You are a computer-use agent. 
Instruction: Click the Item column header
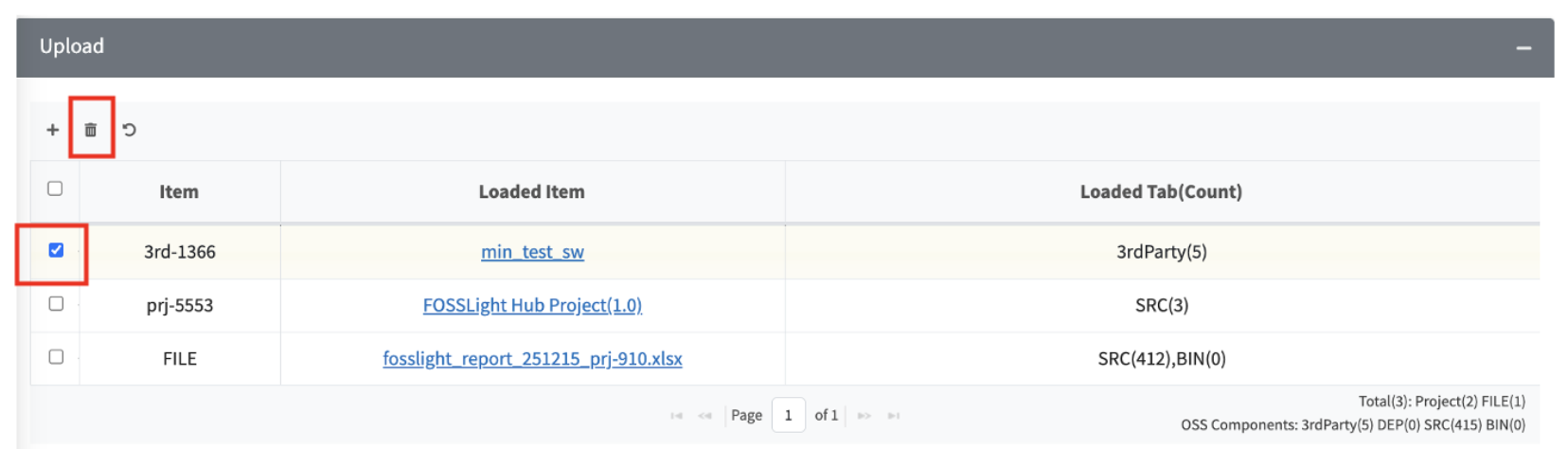pyautogui.click(x=179, y=192)
